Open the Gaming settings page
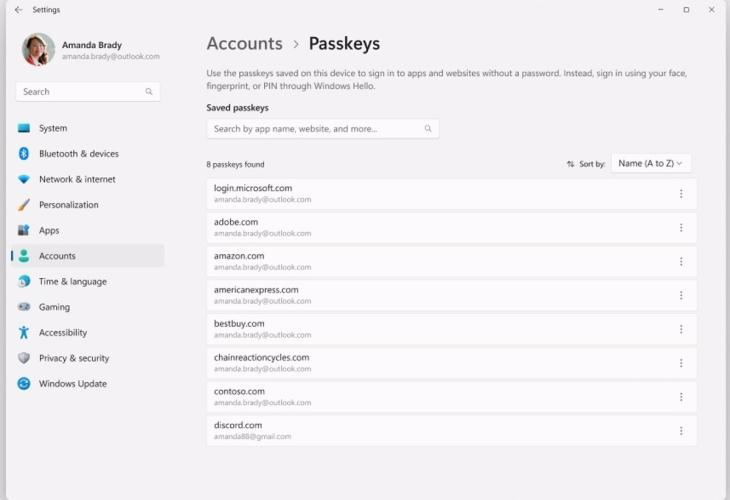This screenshot has width=730, height=500. [x=54, y=307]
